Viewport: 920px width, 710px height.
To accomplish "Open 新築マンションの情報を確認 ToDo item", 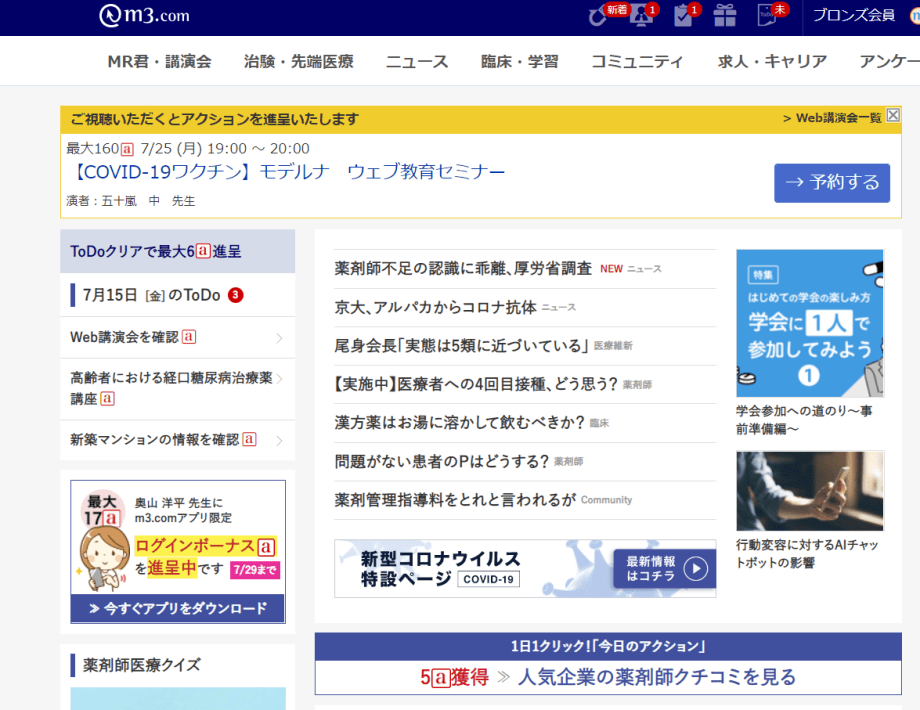I will 177,440.
